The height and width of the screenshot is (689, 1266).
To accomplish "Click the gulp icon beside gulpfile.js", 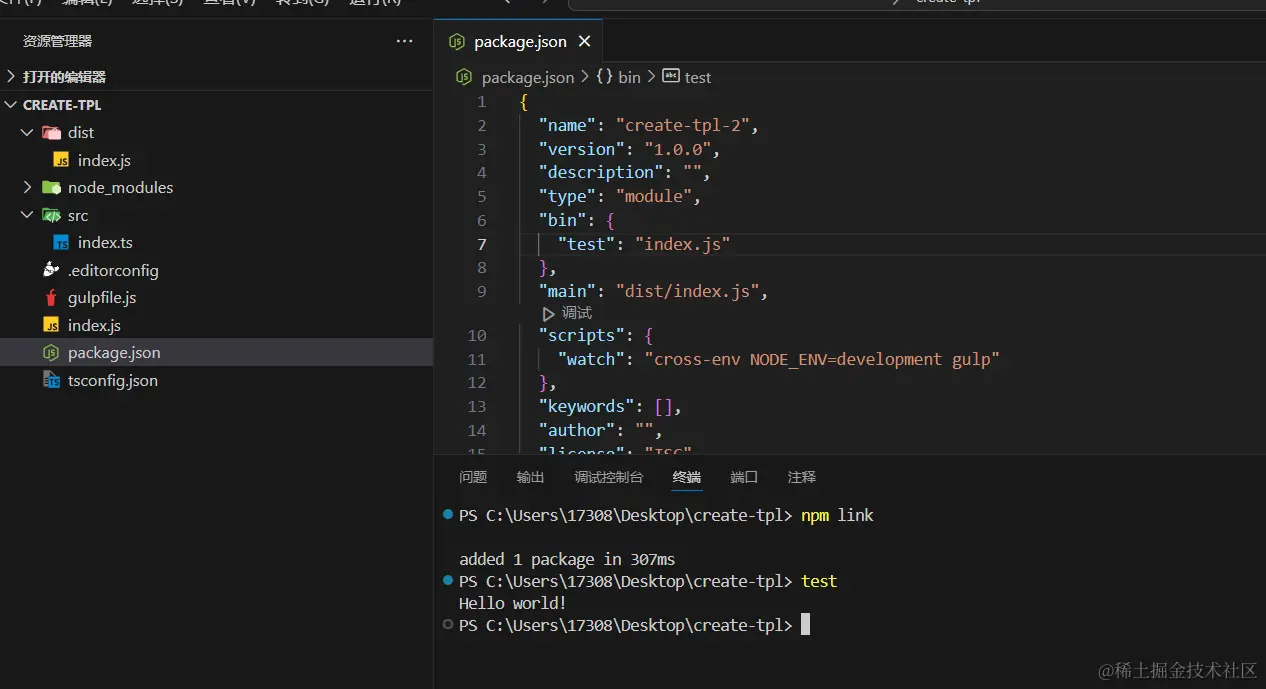I will [x=51, y=298].
